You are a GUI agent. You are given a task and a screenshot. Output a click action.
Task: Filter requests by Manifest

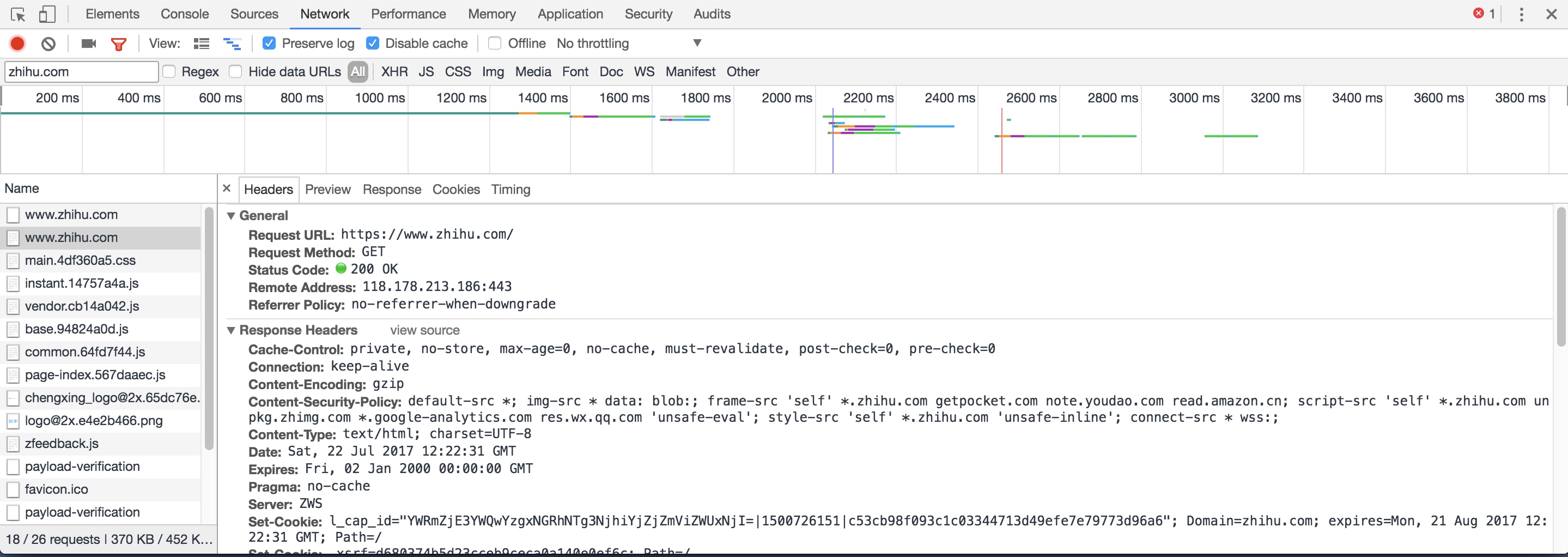[690, 72]
